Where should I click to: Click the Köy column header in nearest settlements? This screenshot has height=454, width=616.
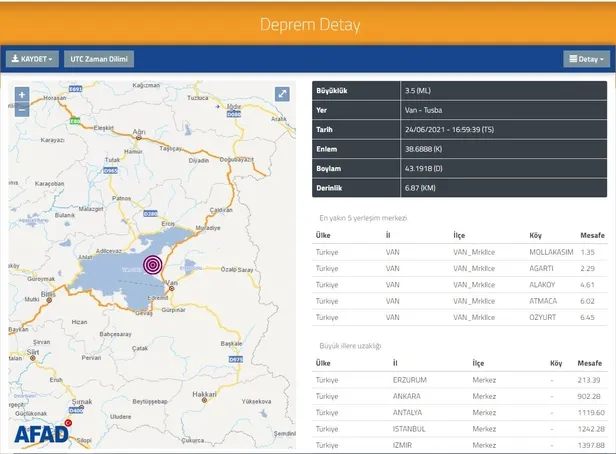point(535,235)
